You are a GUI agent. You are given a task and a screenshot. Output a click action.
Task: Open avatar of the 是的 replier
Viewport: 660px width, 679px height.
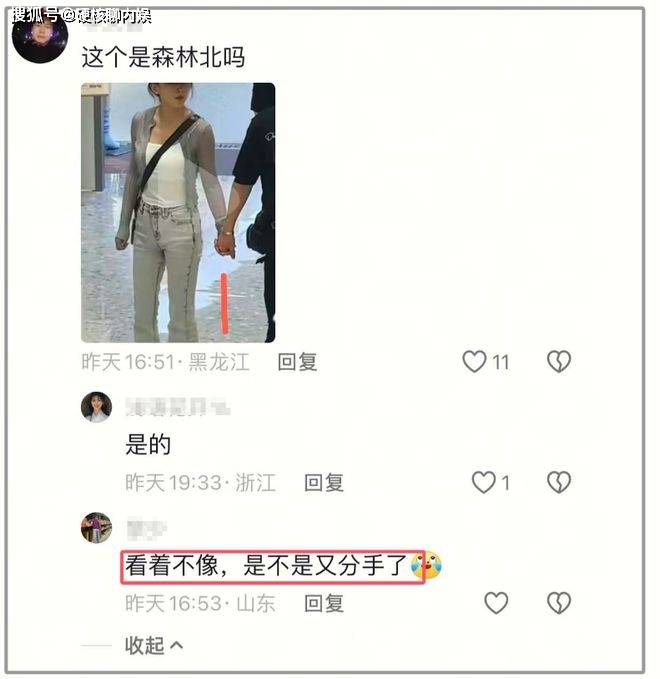(x=96, y=407)
